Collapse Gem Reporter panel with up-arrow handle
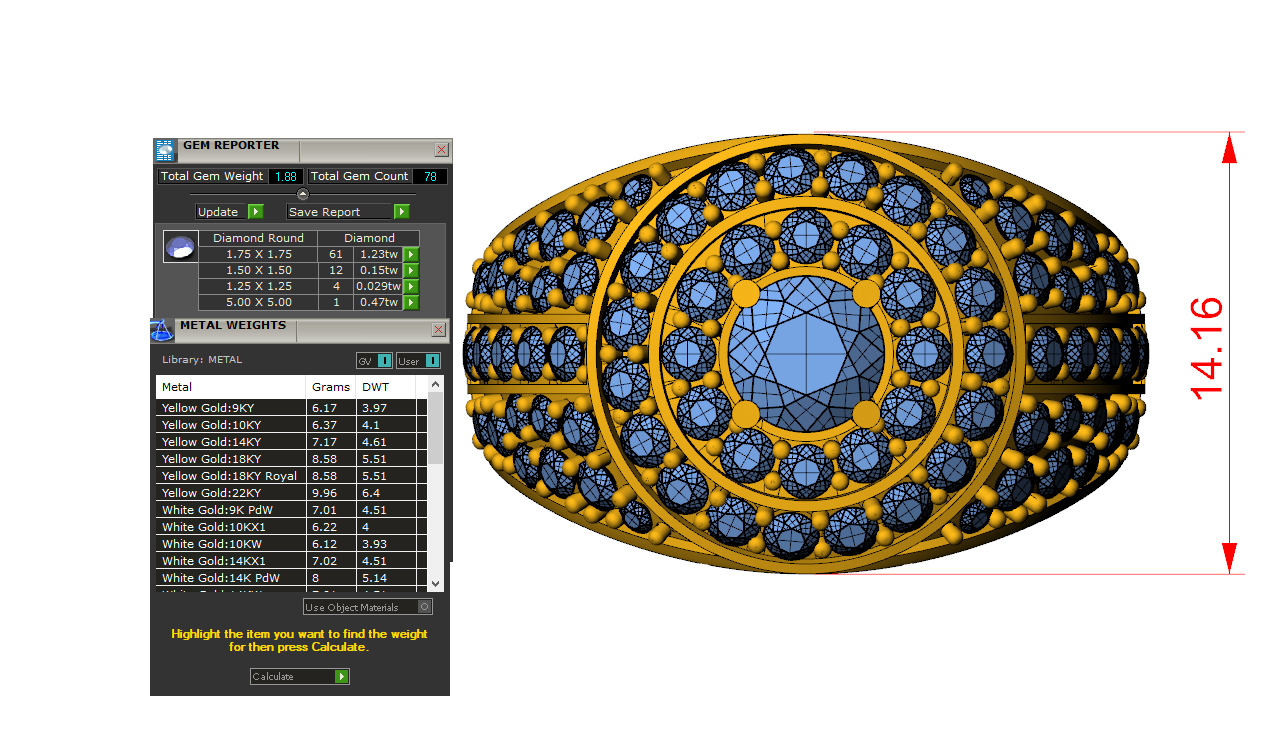 pos(303,194)
